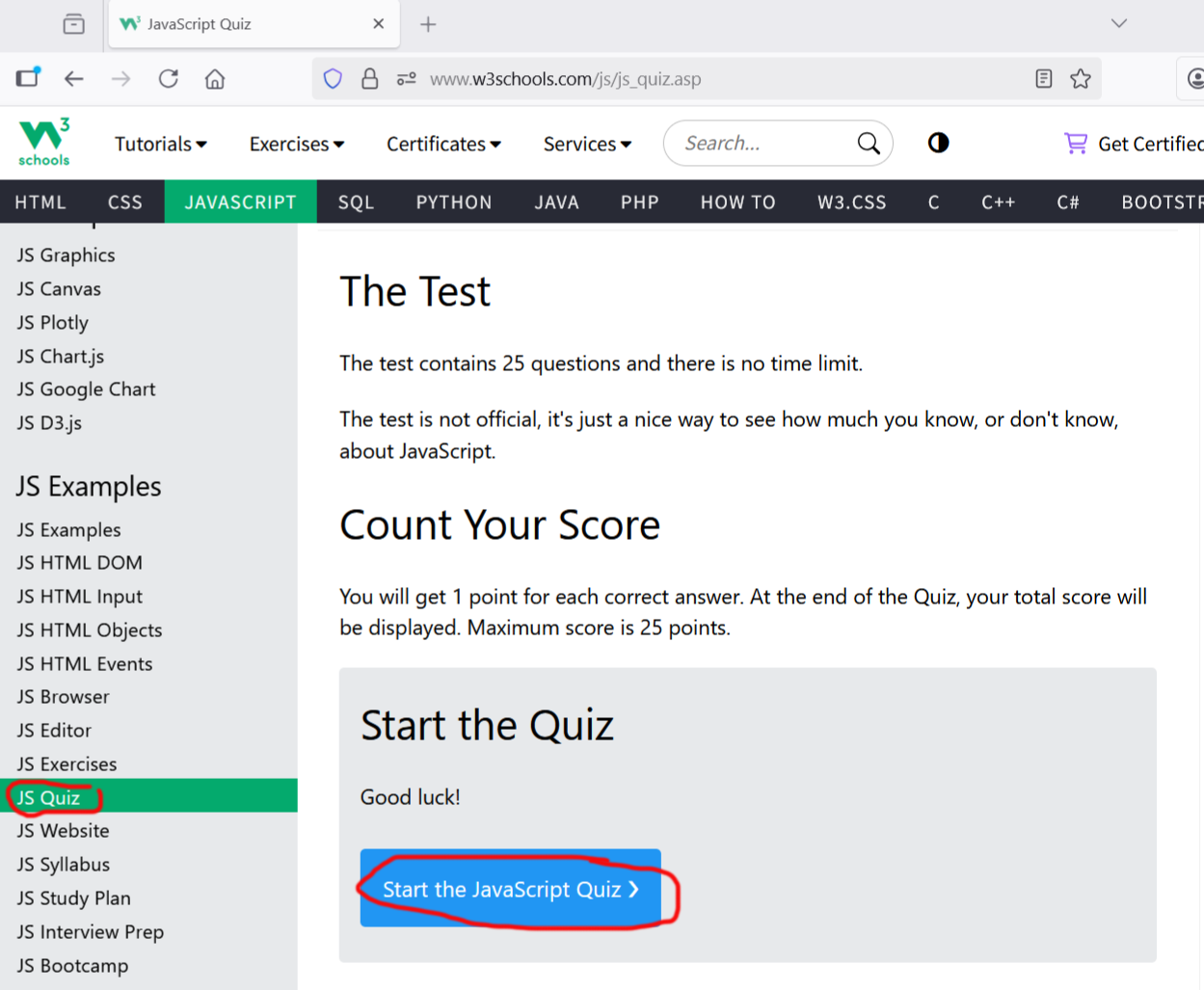This screenshot has height=990, width=1204.
Task: Expand the Certificates dropdown
Action: (443, 144)
